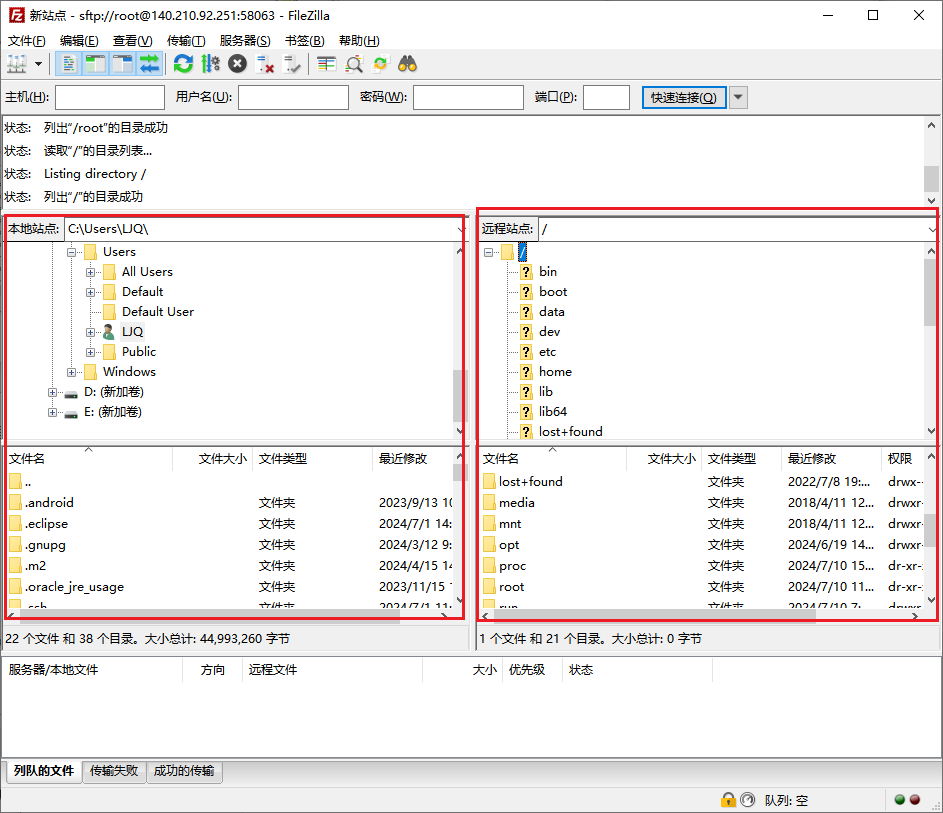Click the boot folder's question mark icon

click(526, 292)
